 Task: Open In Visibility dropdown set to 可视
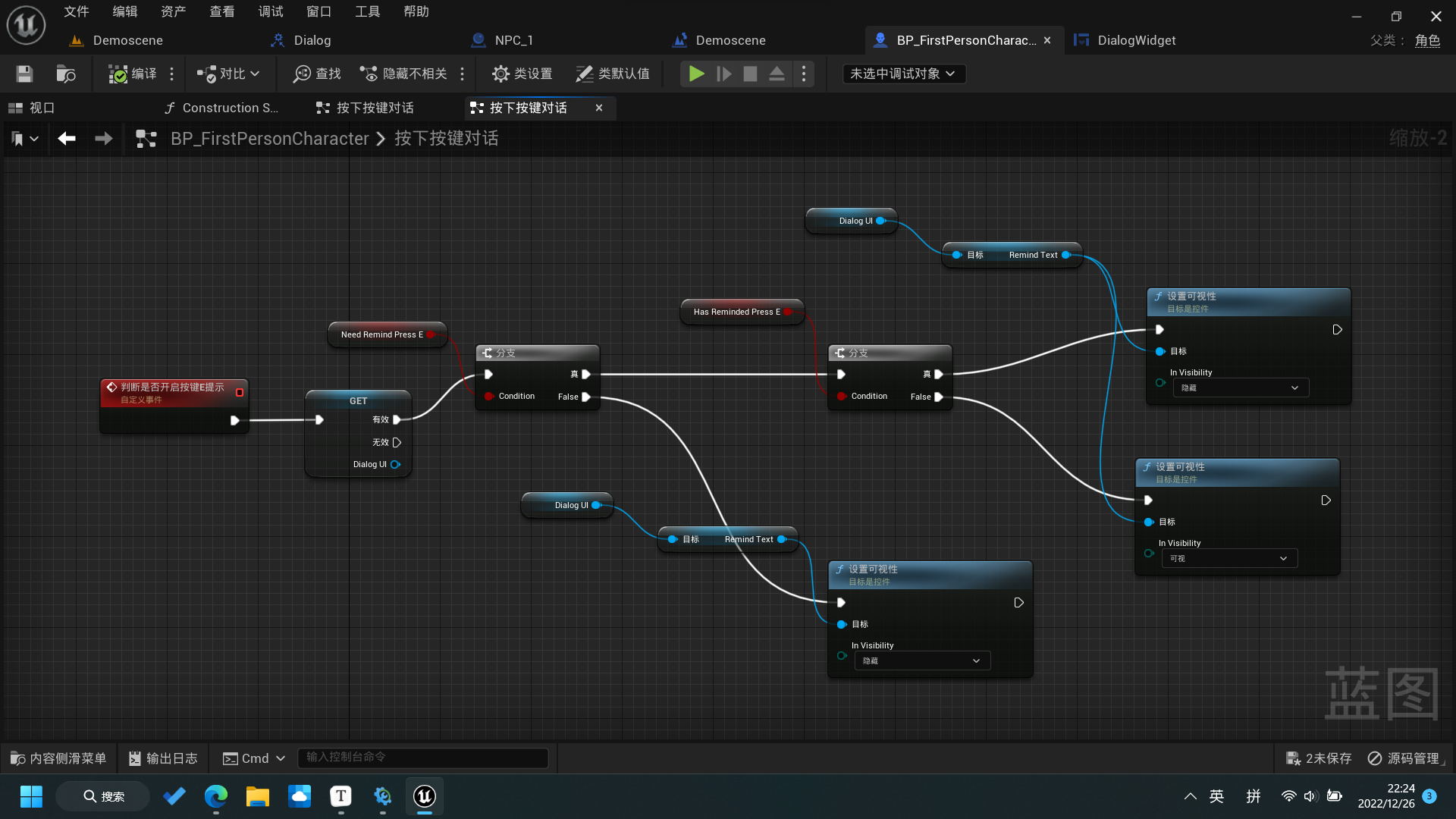click(x=1228, y=558)
